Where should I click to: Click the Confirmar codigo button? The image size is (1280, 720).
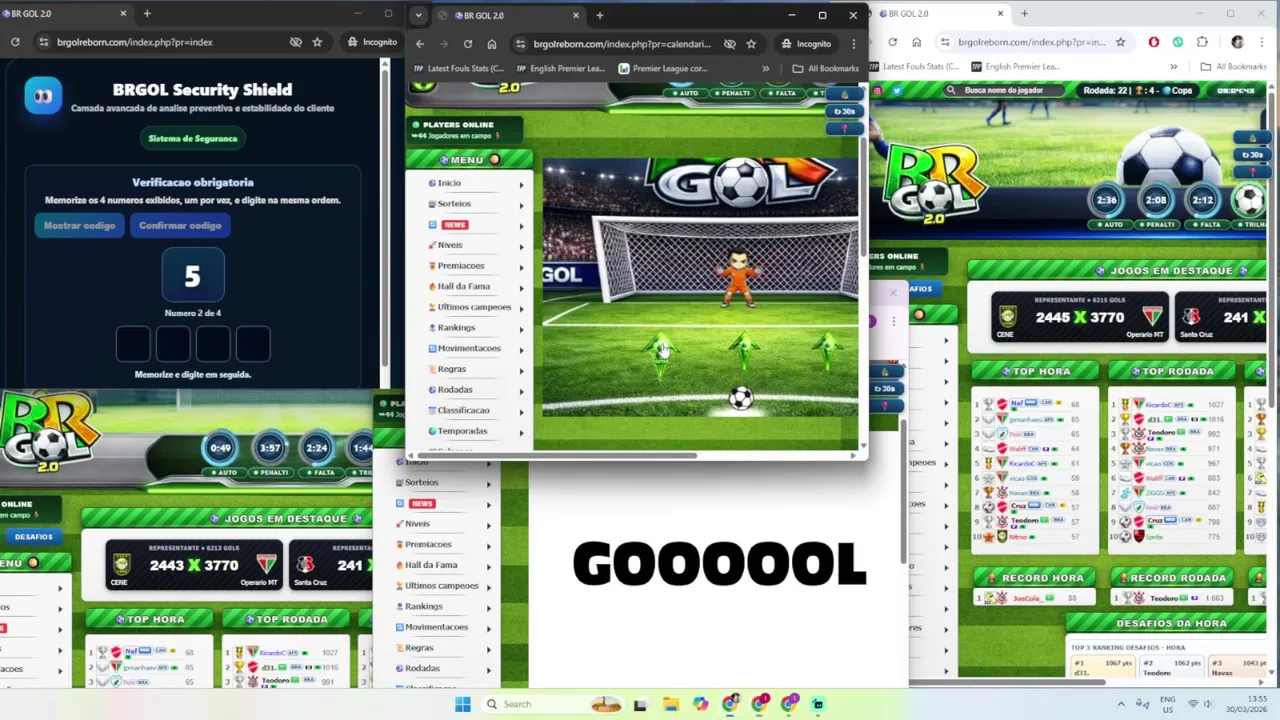coord(180,225)
